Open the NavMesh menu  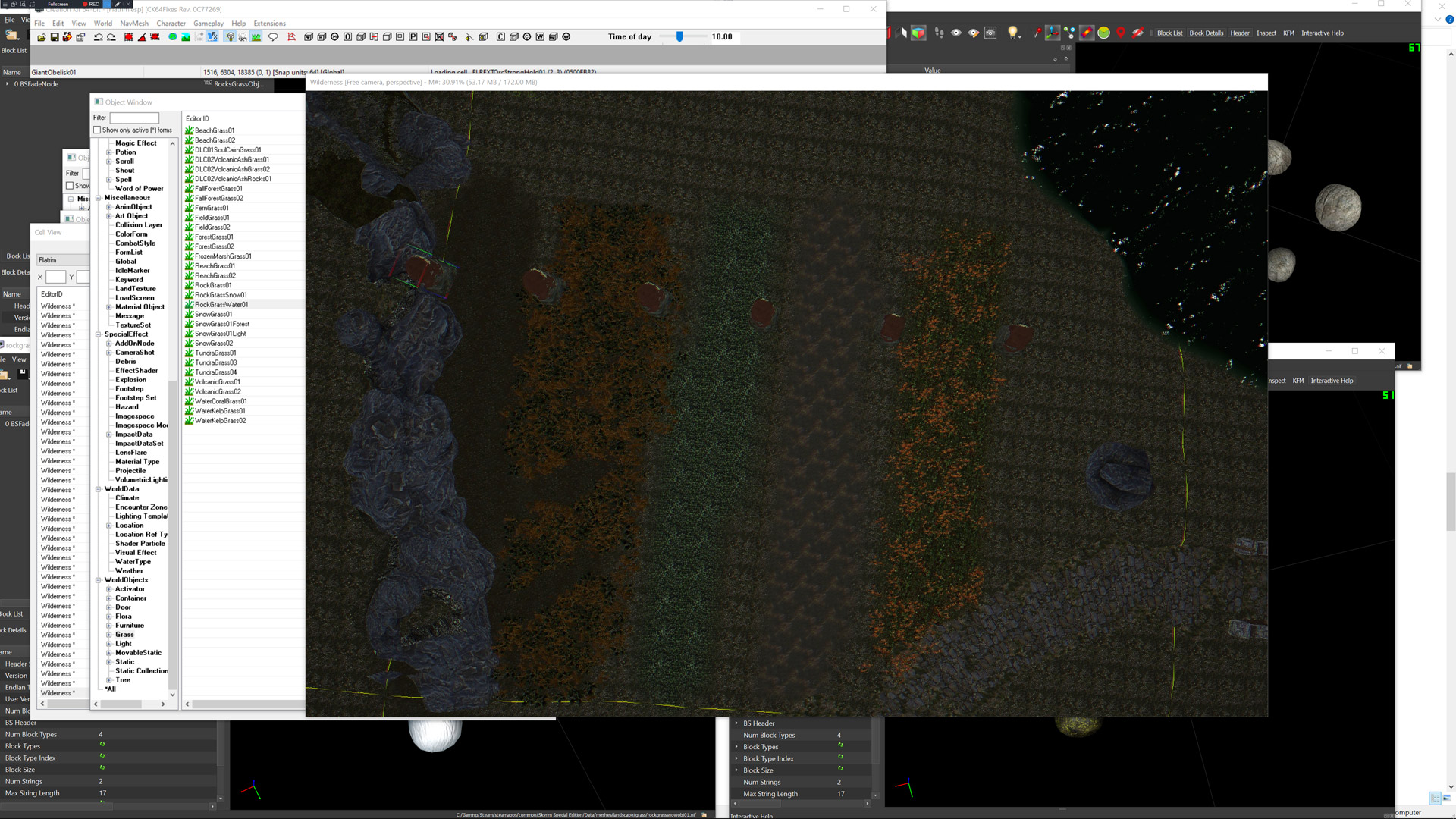(x=134, y=23)
